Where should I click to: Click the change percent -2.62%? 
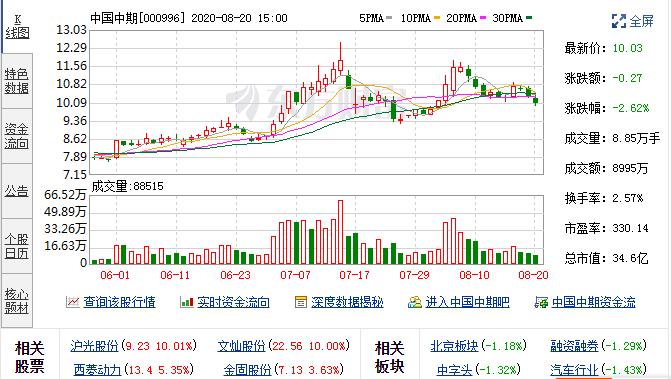point(631,108)
